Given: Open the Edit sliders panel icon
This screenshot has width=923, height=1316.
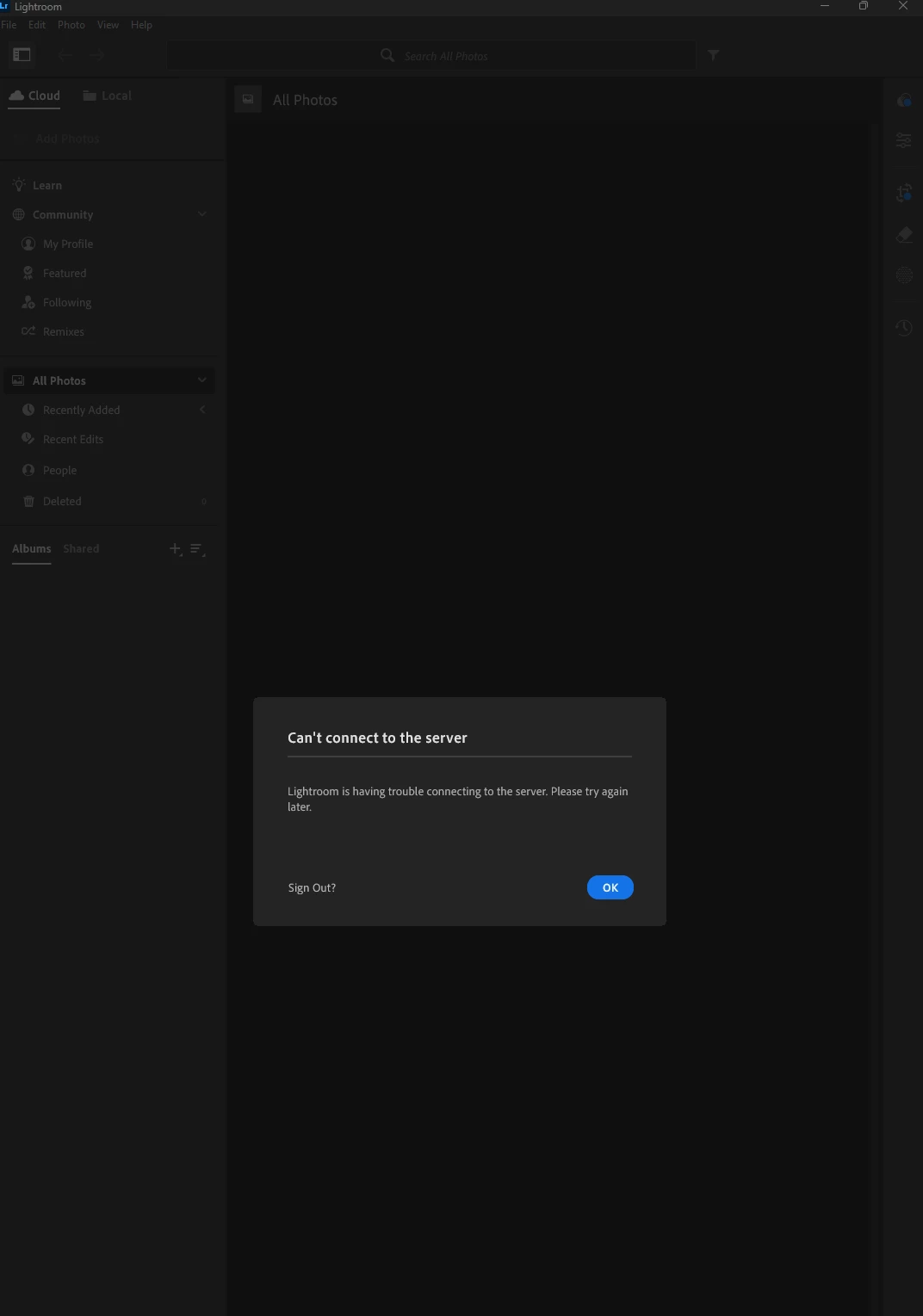Looking at the screenshot, I should tap(904, 139).
